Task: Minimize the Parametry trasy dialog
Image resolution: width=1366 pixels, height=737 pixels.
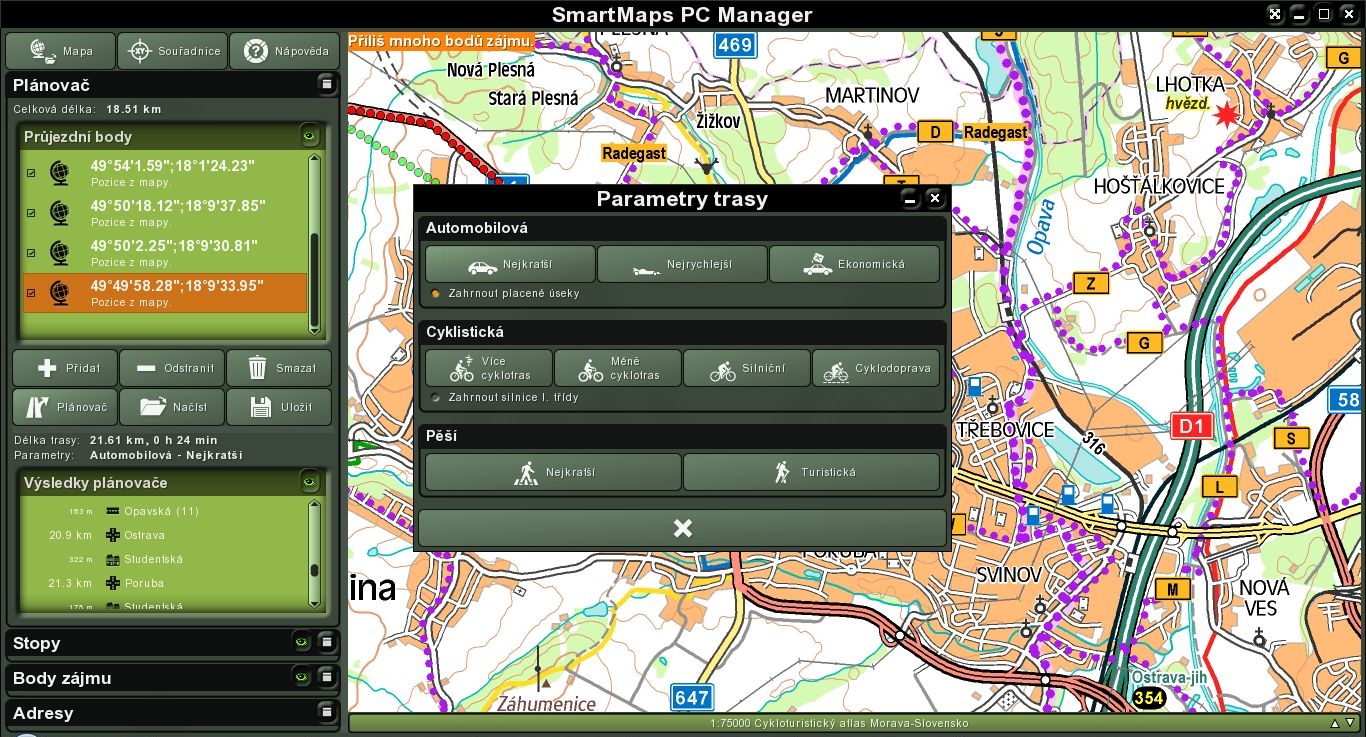Action: point(910,198)
